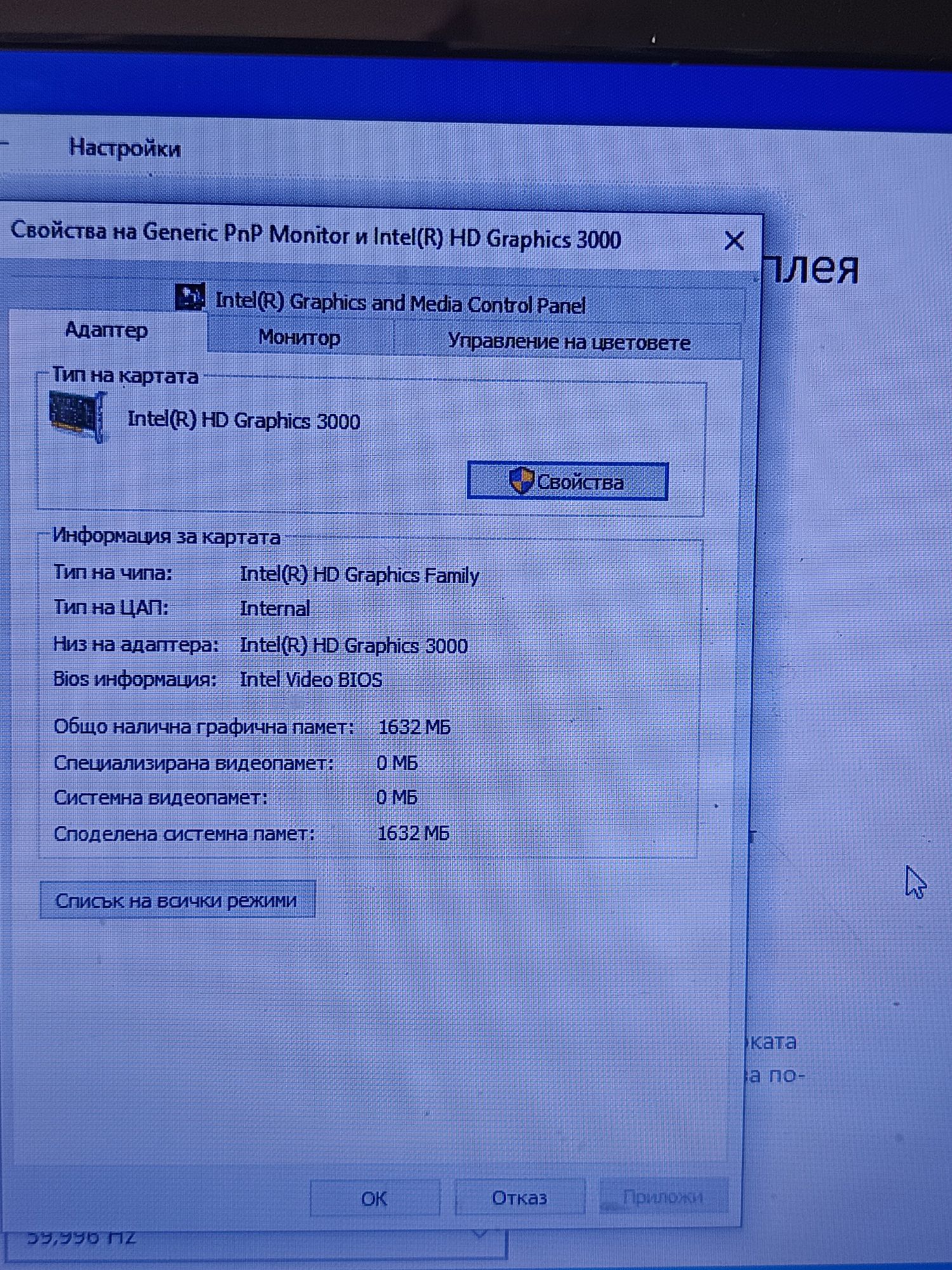This screenshot has width=952, height=1270.
Task: Click the 'Тип на чипа:' label
Action: click(113, 573)
